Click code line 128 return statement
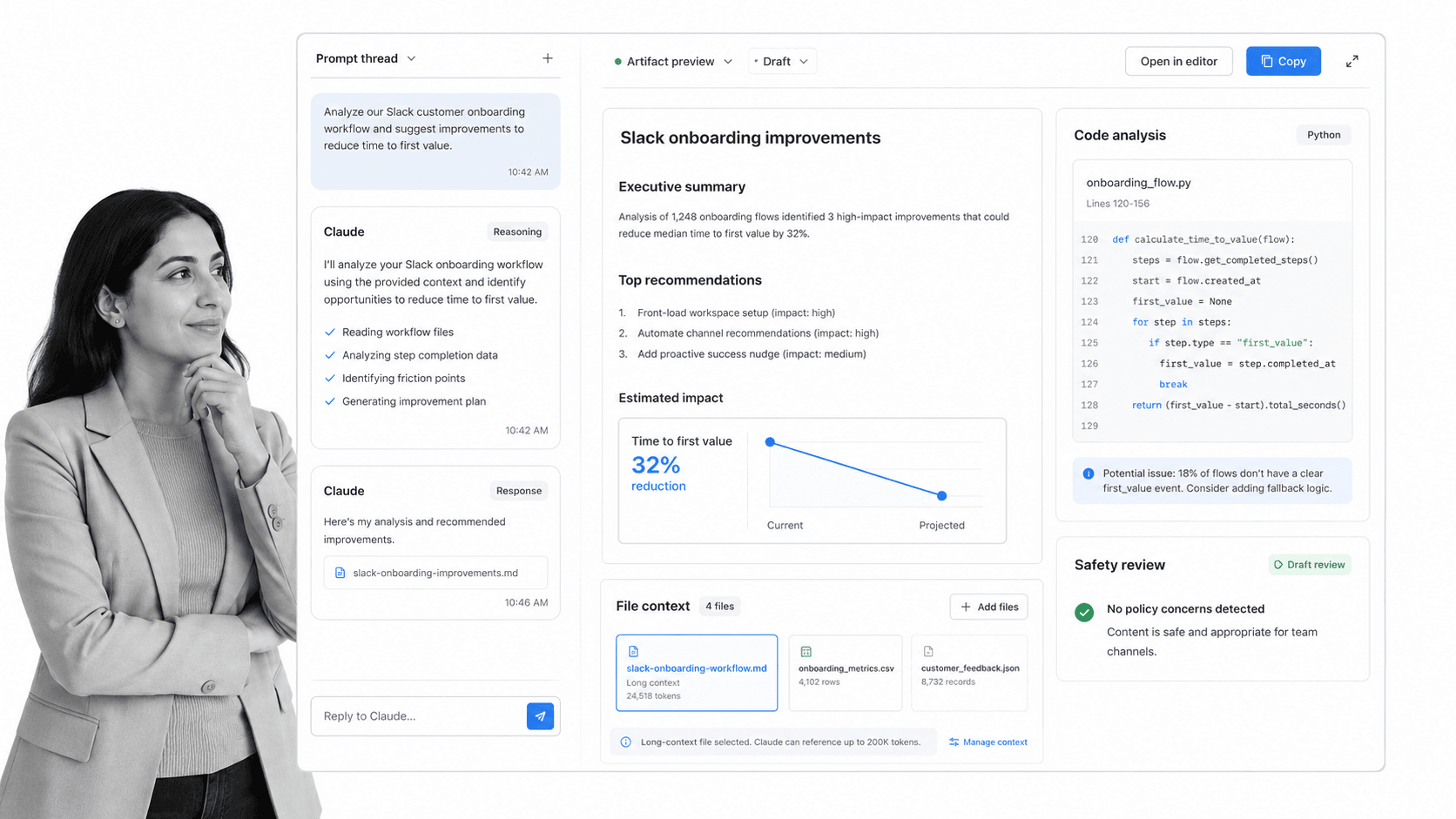1456x819 pixels. tap(1238, 405)
